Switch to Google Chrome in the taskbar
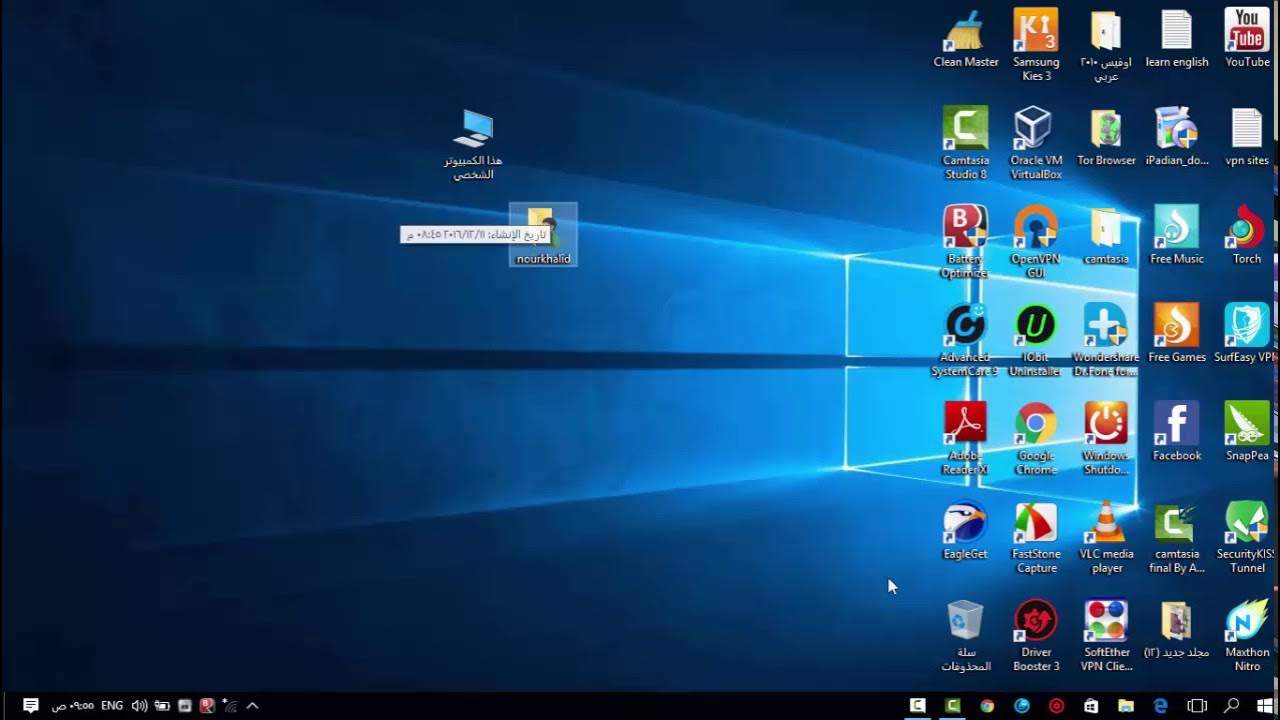This screenshot has height=720, width=1280. coord(987,705)
